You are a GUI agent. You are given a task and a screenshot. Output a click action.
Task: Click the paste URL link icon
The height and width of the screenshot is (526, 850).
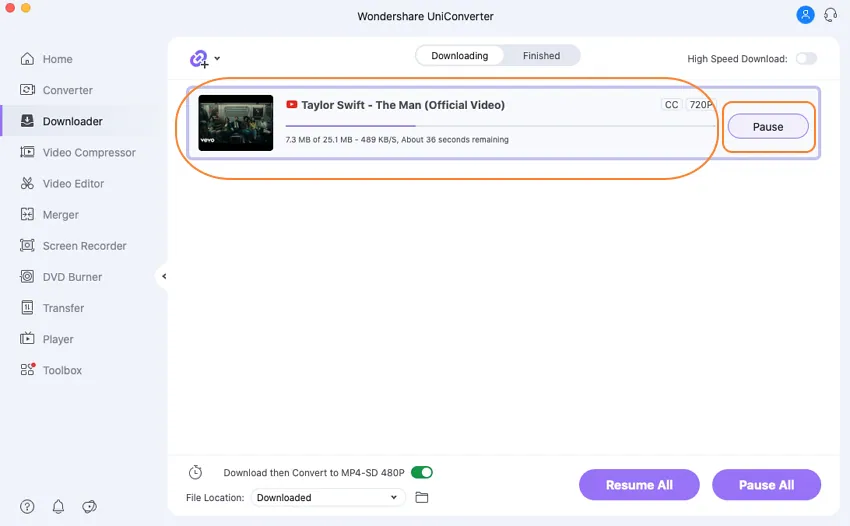coord(199,59)
